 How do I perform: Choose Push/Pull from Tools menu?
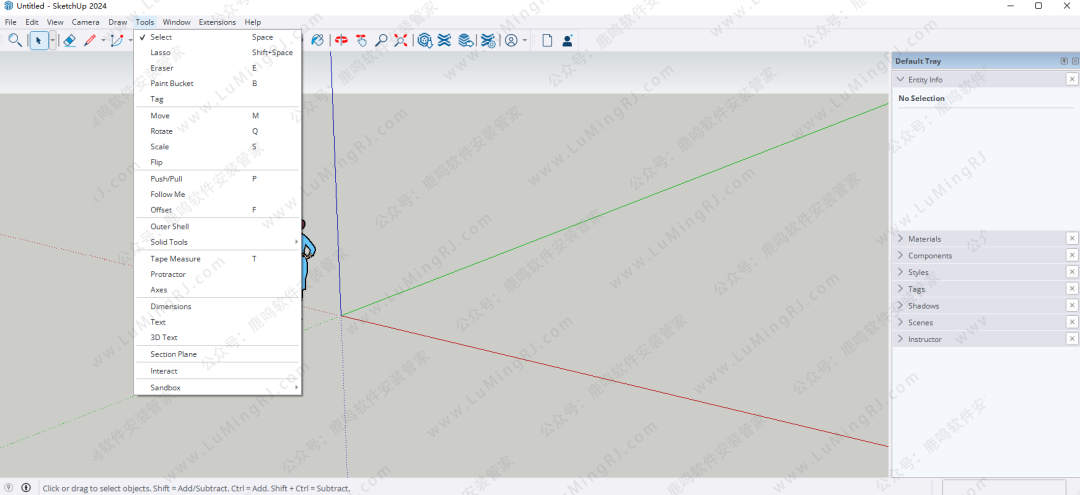click(167, 178)
